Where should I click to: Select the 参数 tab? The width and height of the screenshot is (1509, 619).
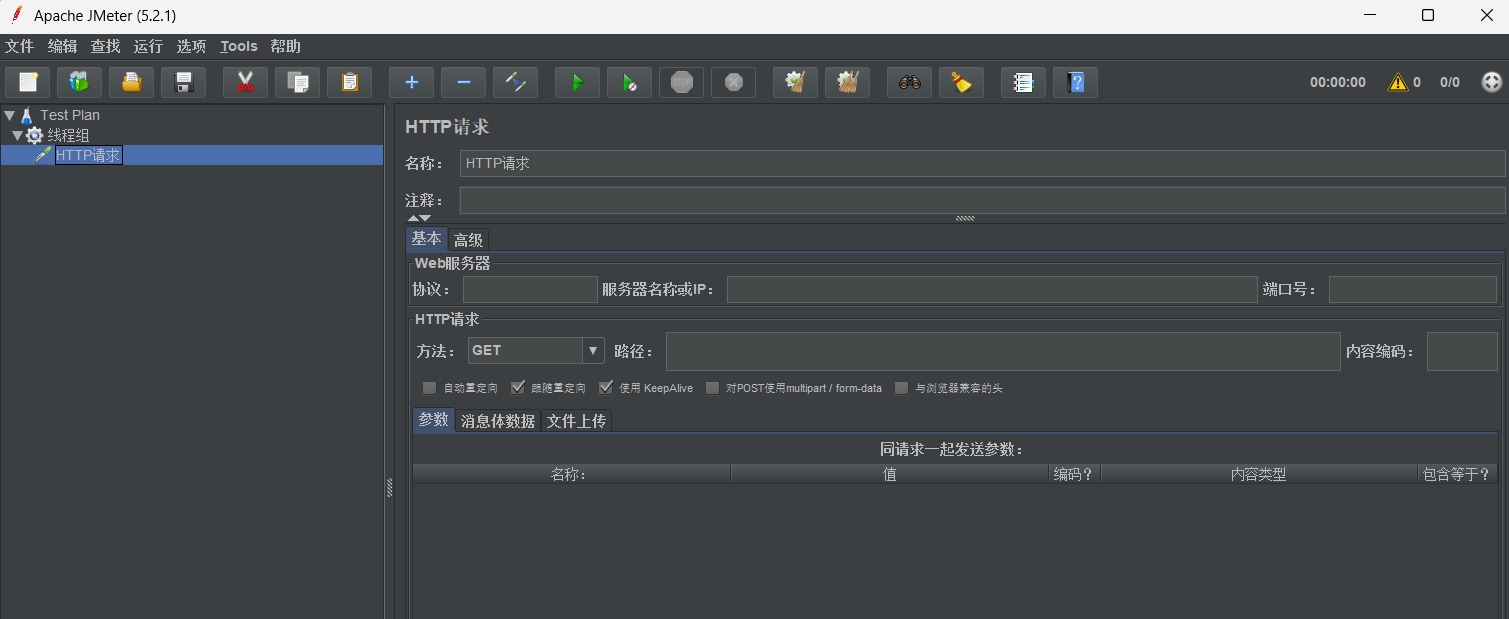tap(433, 420)
